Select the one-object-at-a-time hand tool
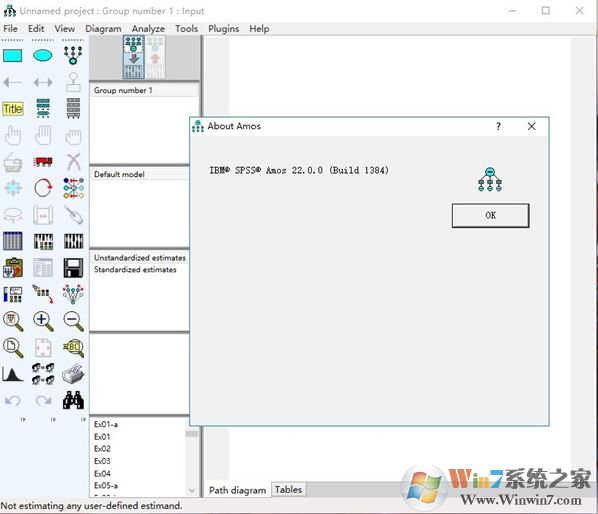The height and width of the screenshot is (514, 598). click(13, 135)
